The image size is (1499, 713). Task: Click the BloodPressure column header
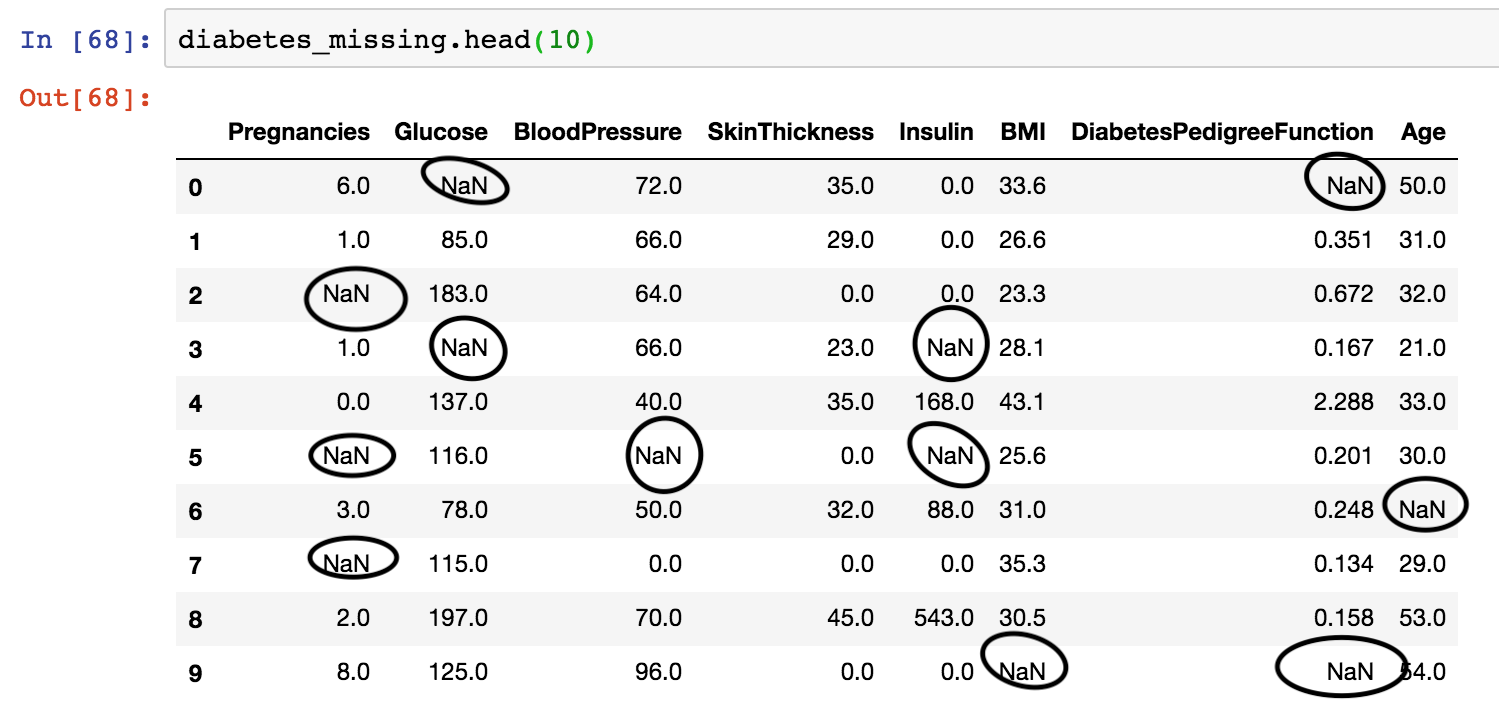(x=597, y=132)
